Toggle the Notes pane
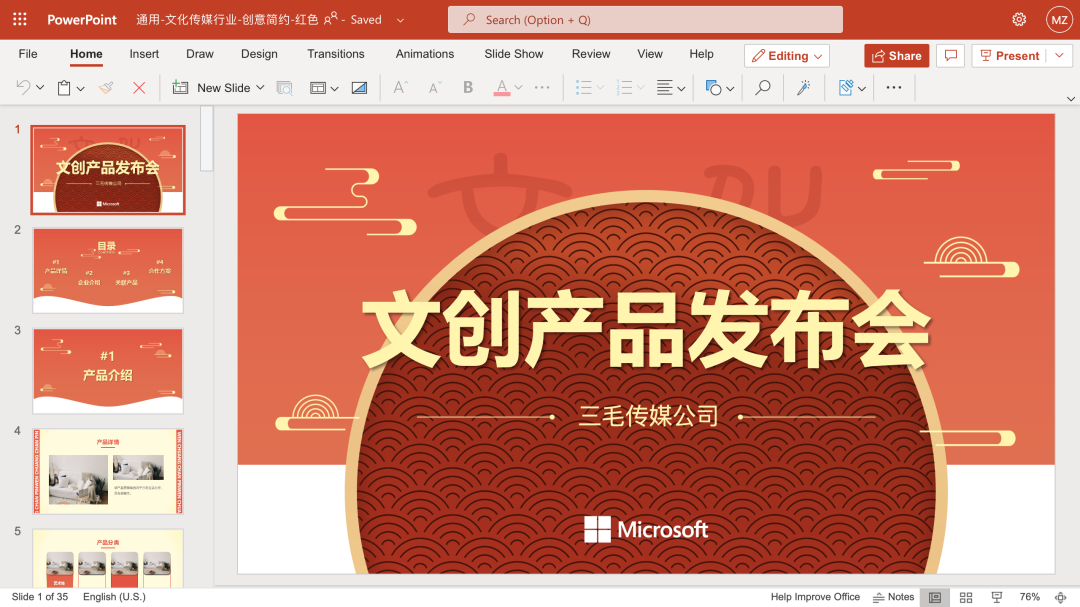 coord(893,597)
